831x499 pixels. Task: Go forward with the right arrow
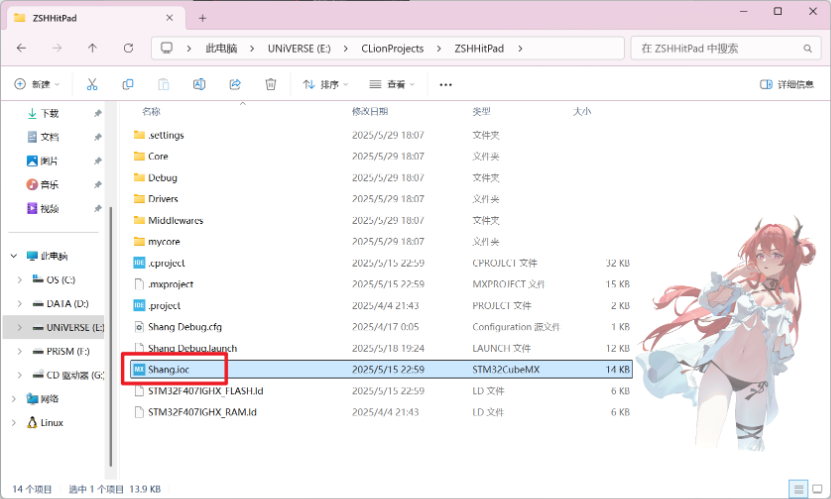click(x=57, y=48)
